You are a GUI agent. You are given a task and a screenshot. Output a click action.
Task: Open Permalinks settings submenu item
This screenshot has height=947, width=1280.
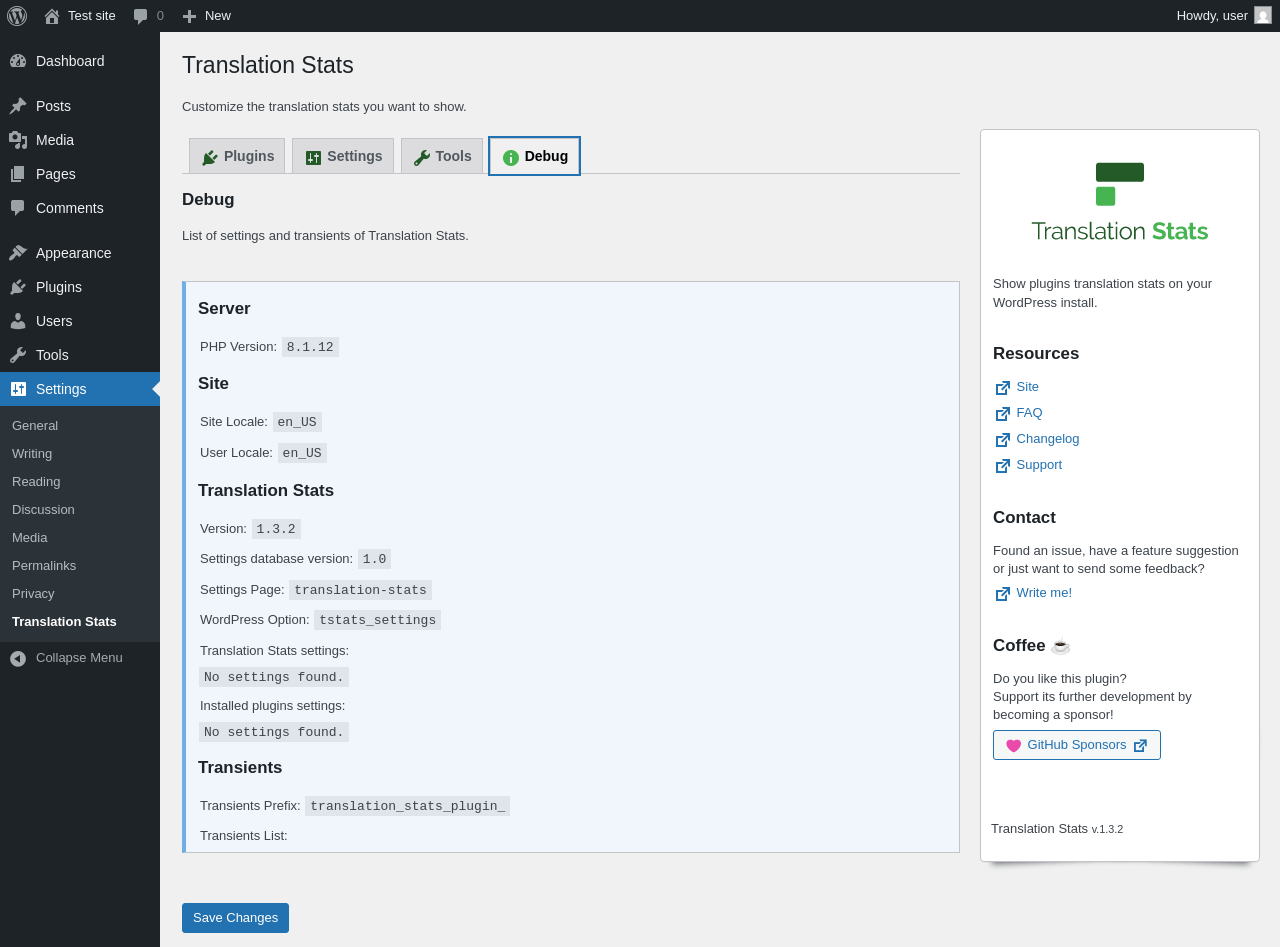(x=80, y=565)
